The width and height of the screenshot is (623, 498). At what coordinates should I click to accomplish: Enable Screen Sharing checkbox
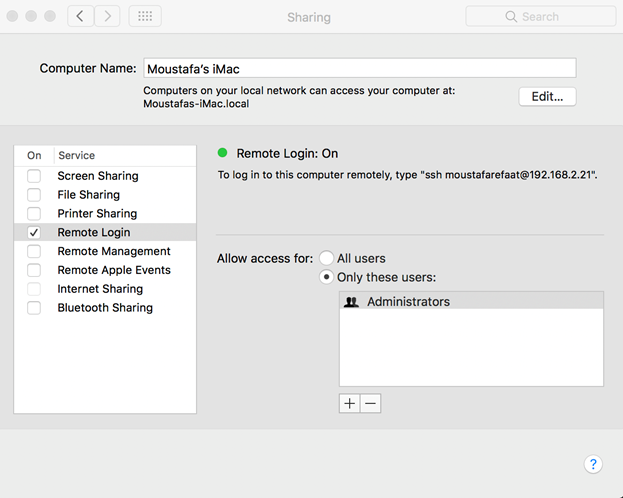pyautogui.click(x=34, y=176)
